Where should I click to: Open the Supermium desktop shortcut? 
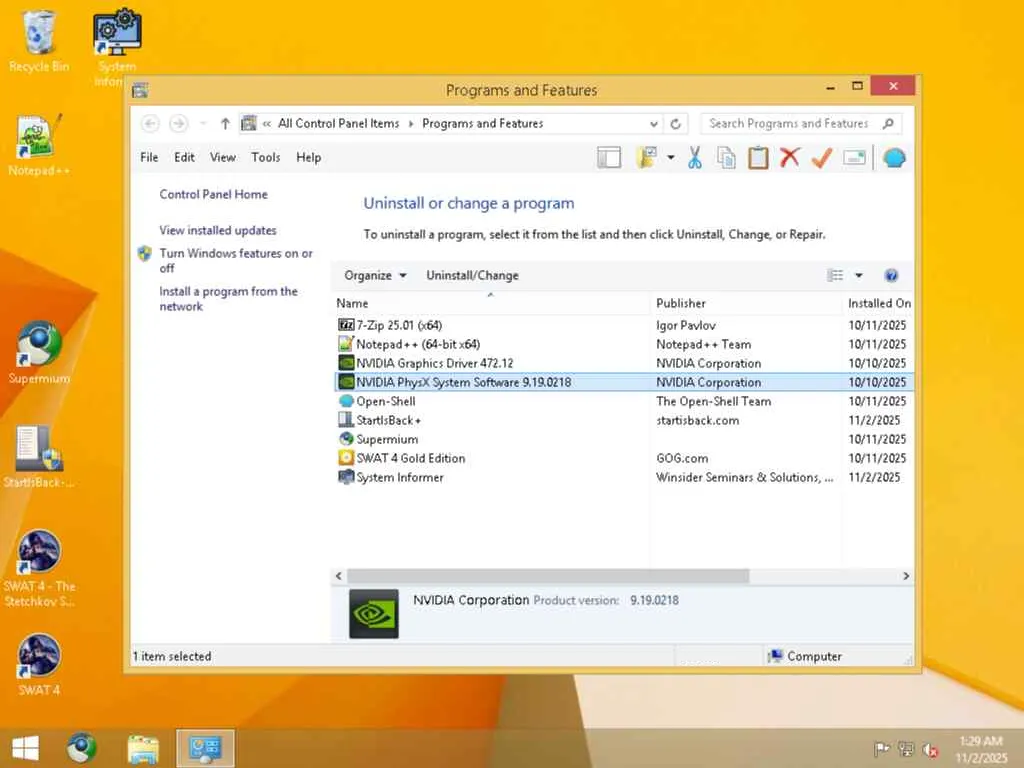39,353
